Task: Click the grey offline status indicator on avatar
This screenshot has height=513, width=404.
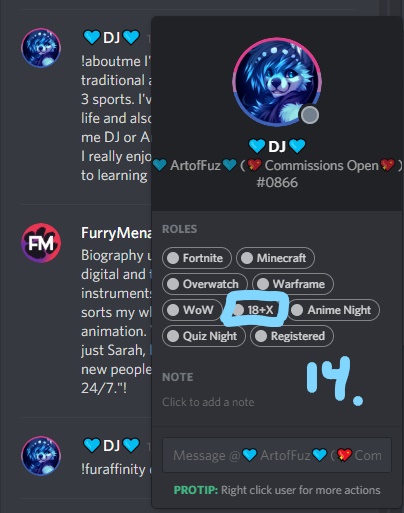Action: (310, 115)
